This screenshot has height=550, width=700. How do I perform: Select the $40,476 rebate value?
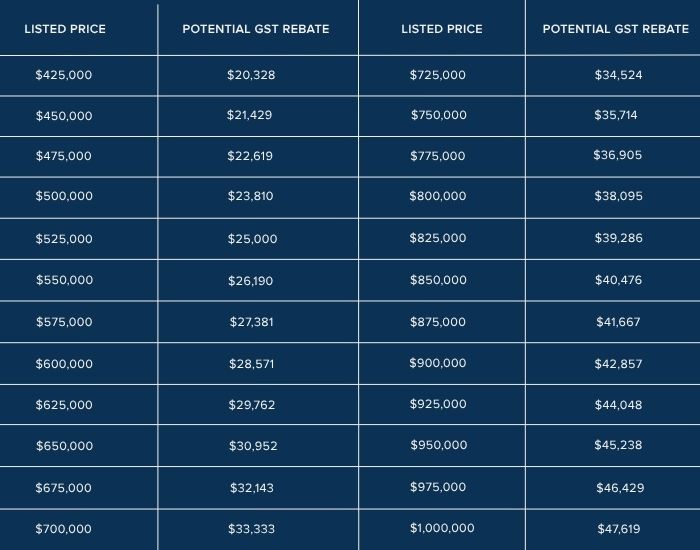point(617,281)
